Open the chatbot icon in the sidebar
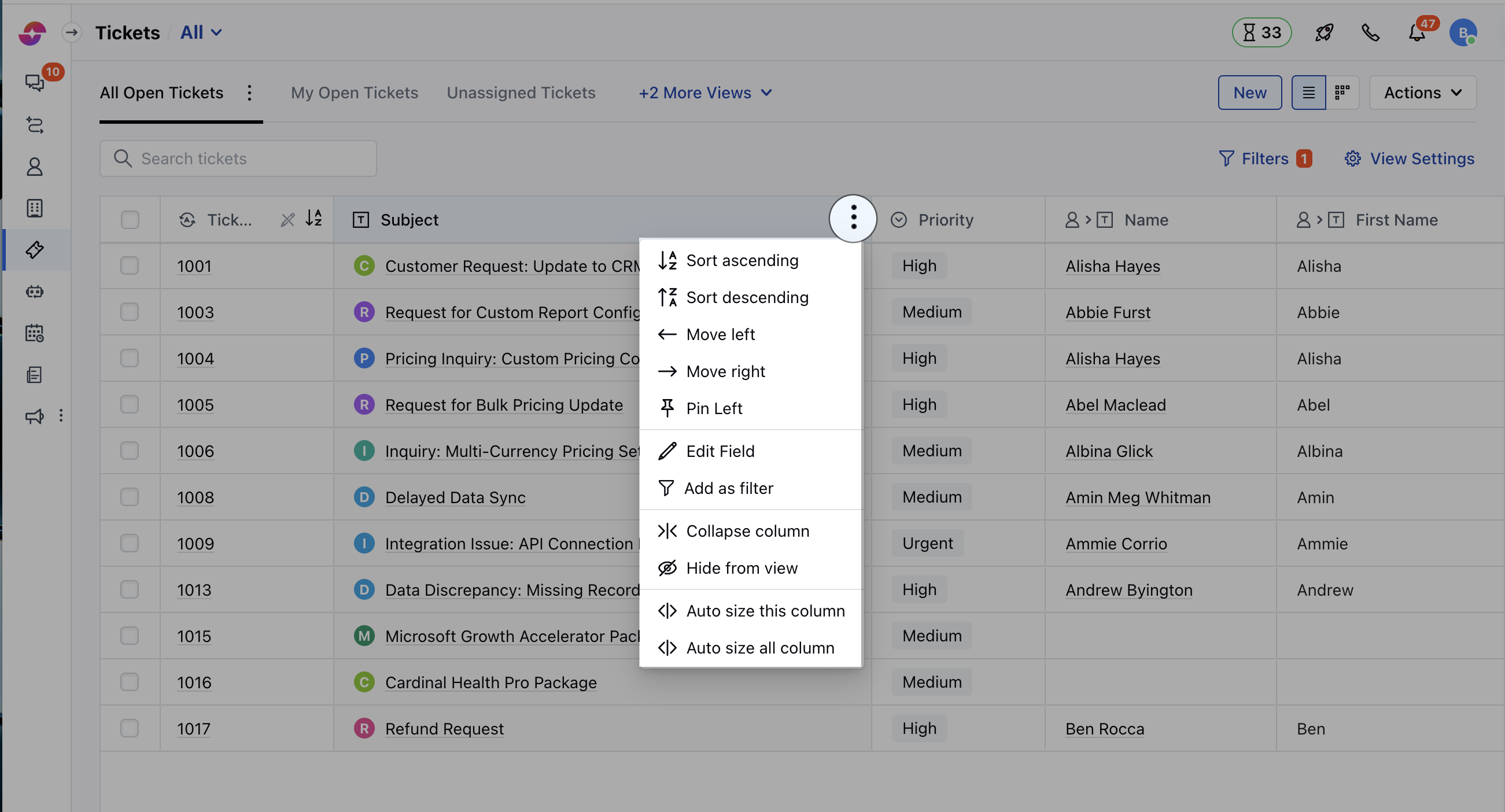The height and width of the screenshot is (812, 1505). (x=35, y=291)
